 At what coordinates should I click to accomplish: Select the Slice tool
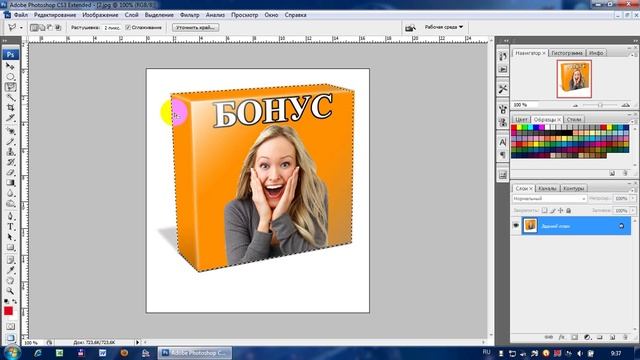[x=10, y=118]
